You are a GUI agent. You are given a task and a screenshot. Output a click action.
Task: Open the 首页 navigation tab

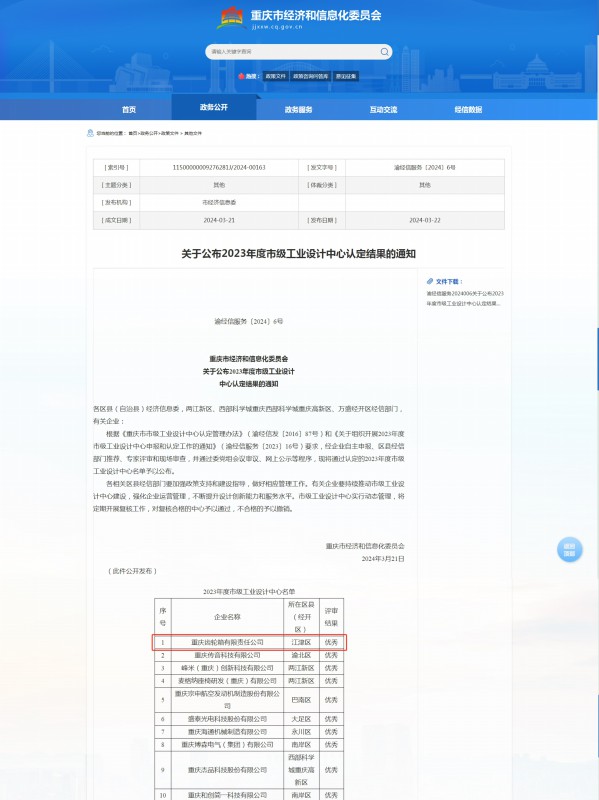129,110
